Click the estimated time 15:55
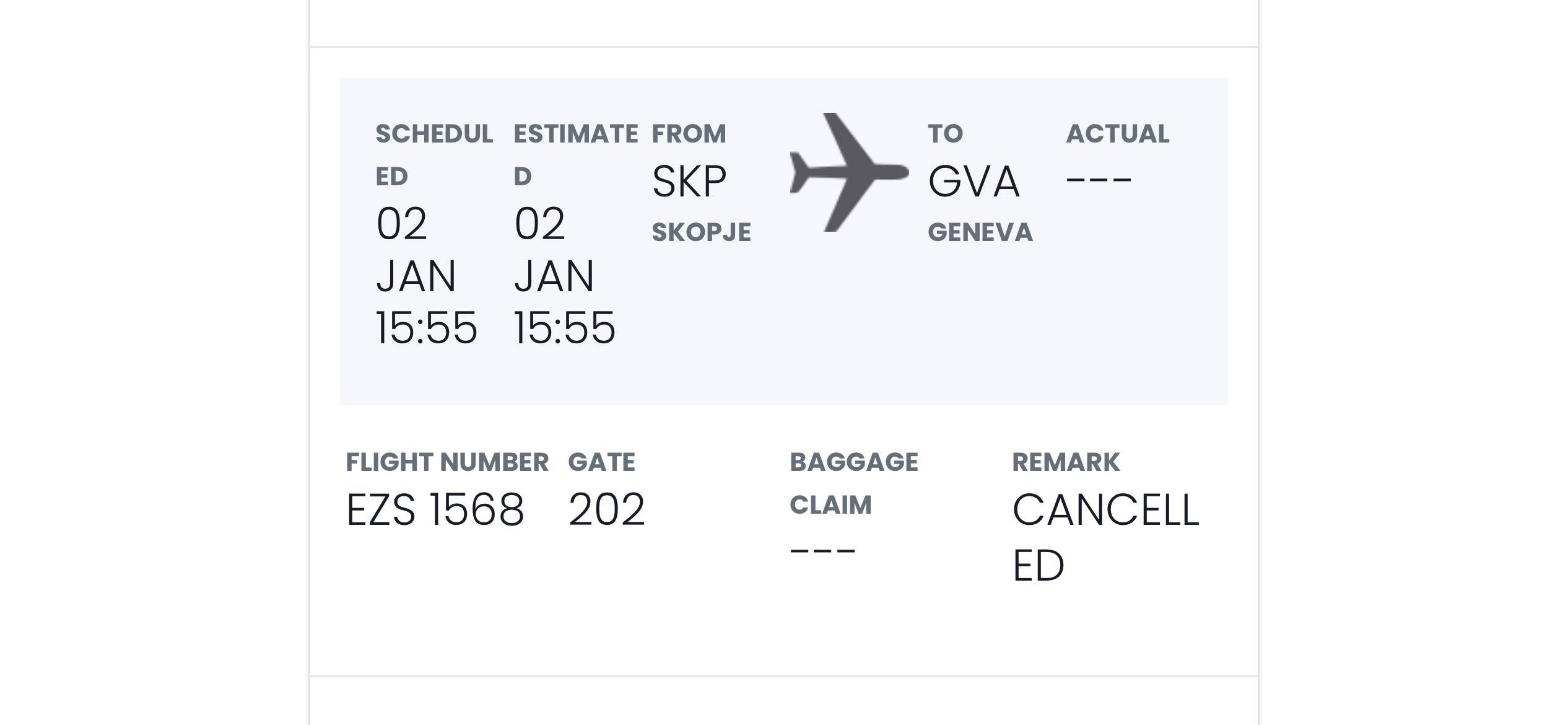The image size is (1568, 725). coord(565,327)
